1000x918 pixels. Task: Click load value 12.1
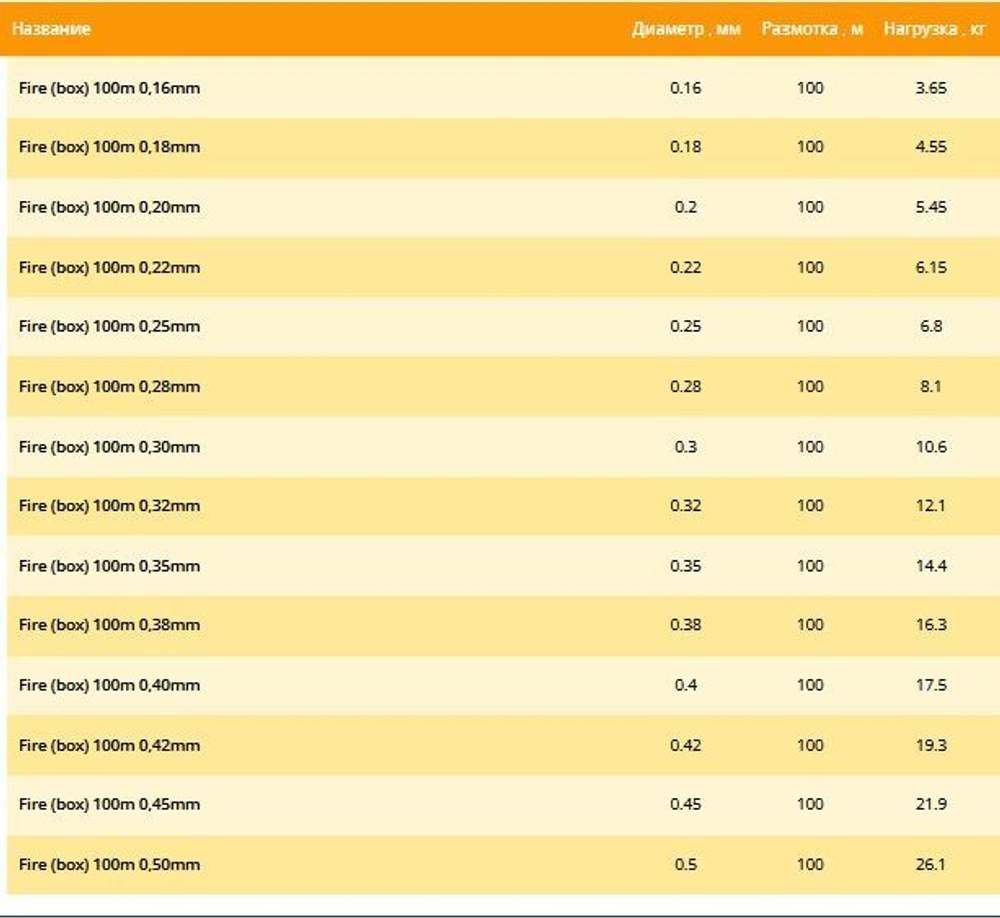931,506
